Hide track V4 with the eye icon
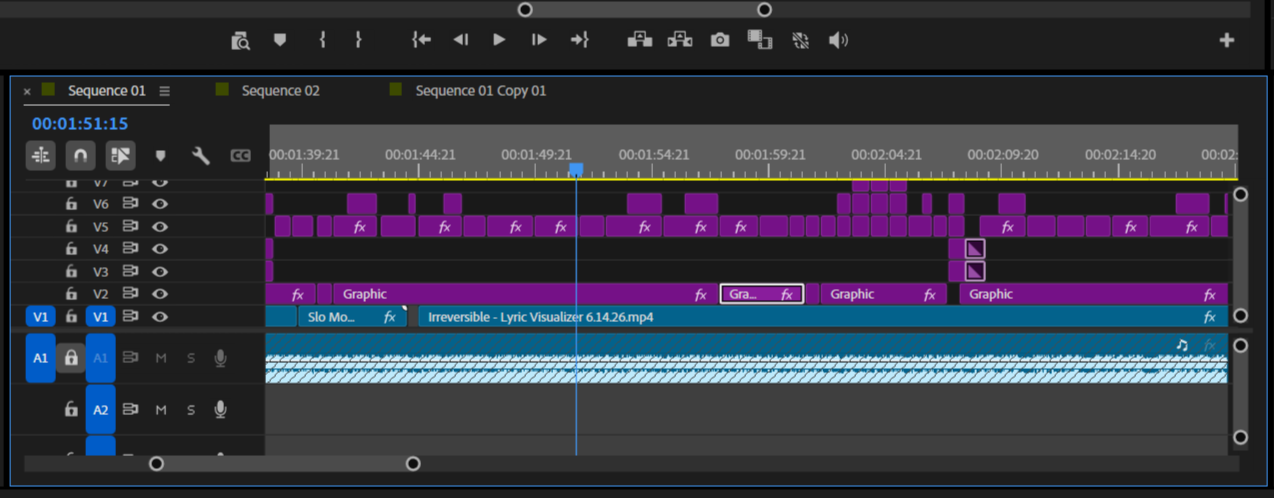1274x498 pixels. pos(160,249)
